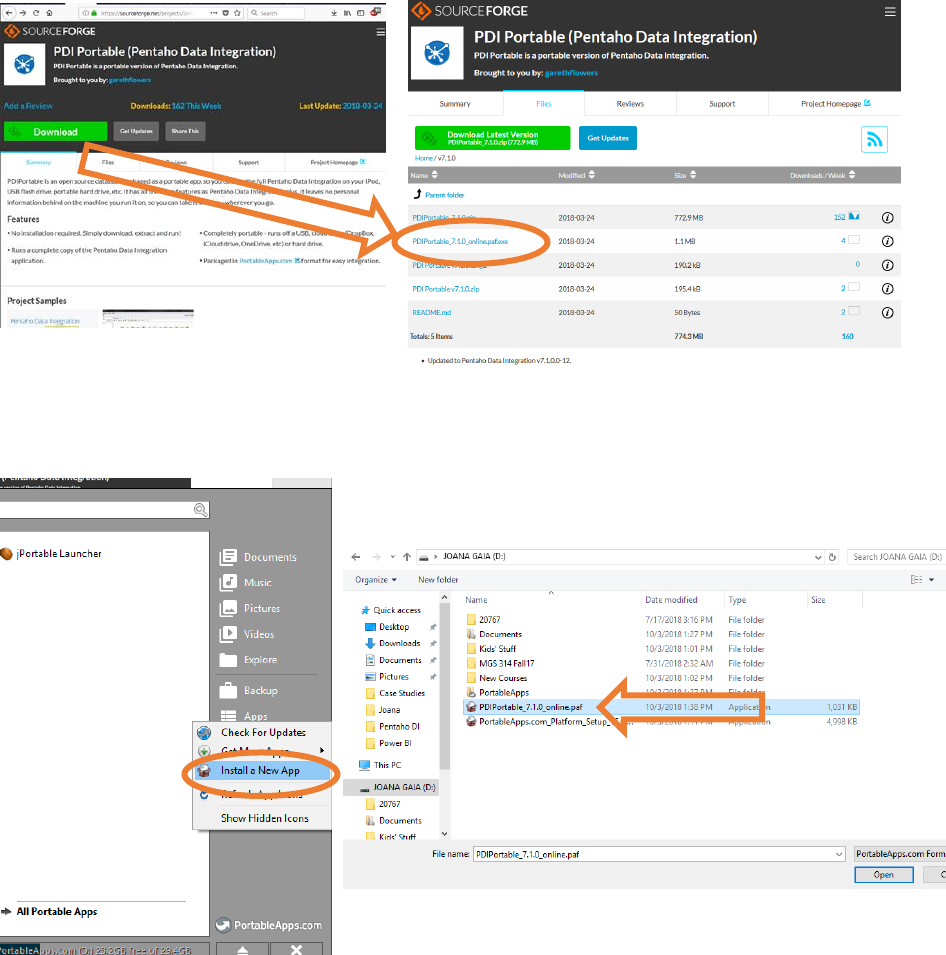Image resolution: width=946 pixels, height=955 pixels.
Task: Click the PortableApps menu search magnifier
Action: [200, 510]
